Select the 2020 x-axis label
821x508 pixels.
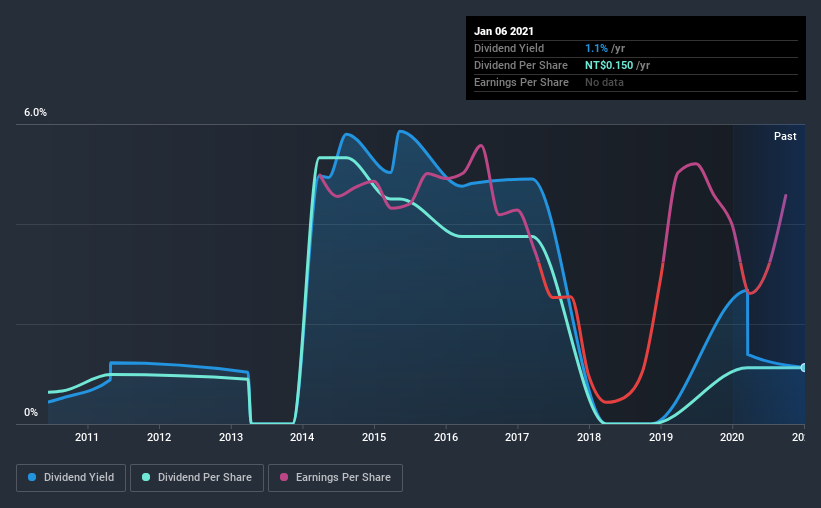[732, 437]
